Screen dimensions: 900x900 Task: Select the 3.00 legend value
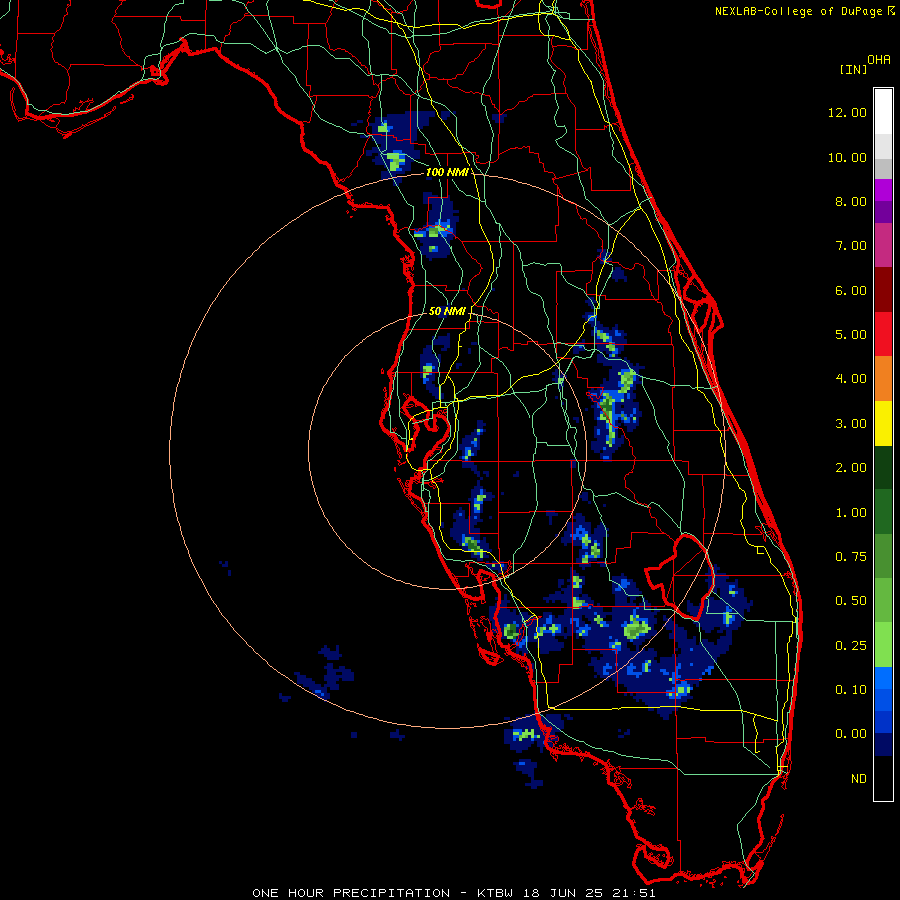(x=851, y=424)
